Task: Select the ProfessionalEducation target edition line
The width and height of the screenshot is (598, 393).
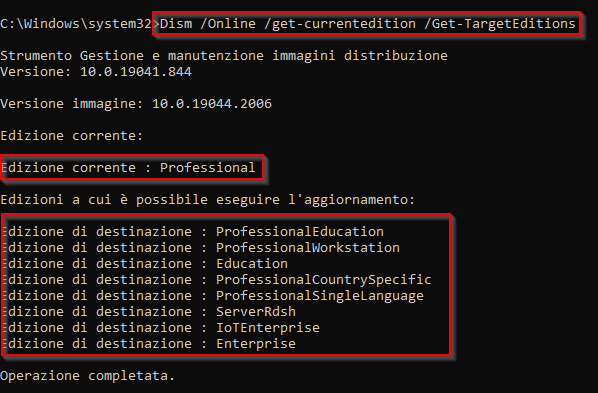Action: pos(192,232)
